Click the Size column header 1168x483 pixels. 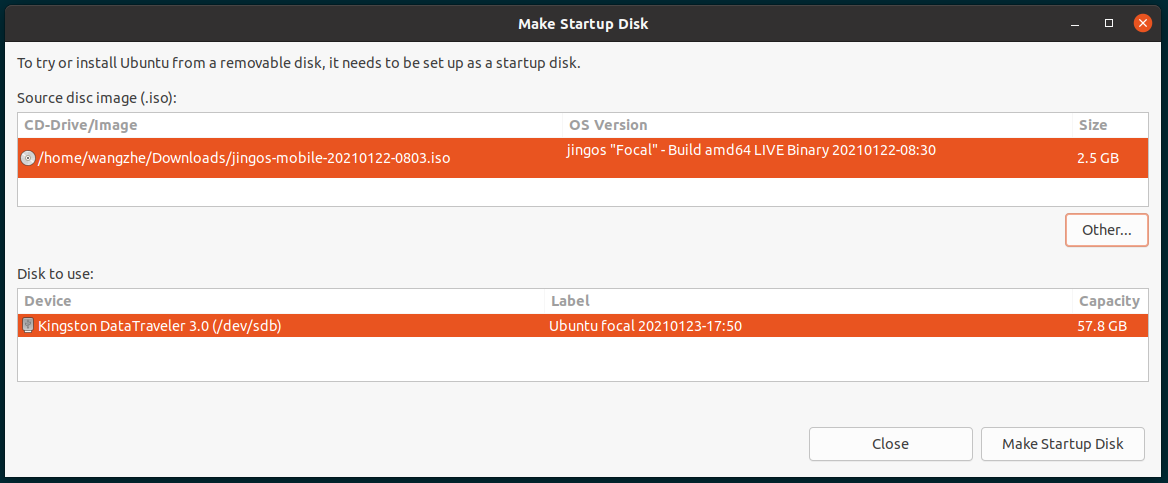click(x=1092, y=125)
